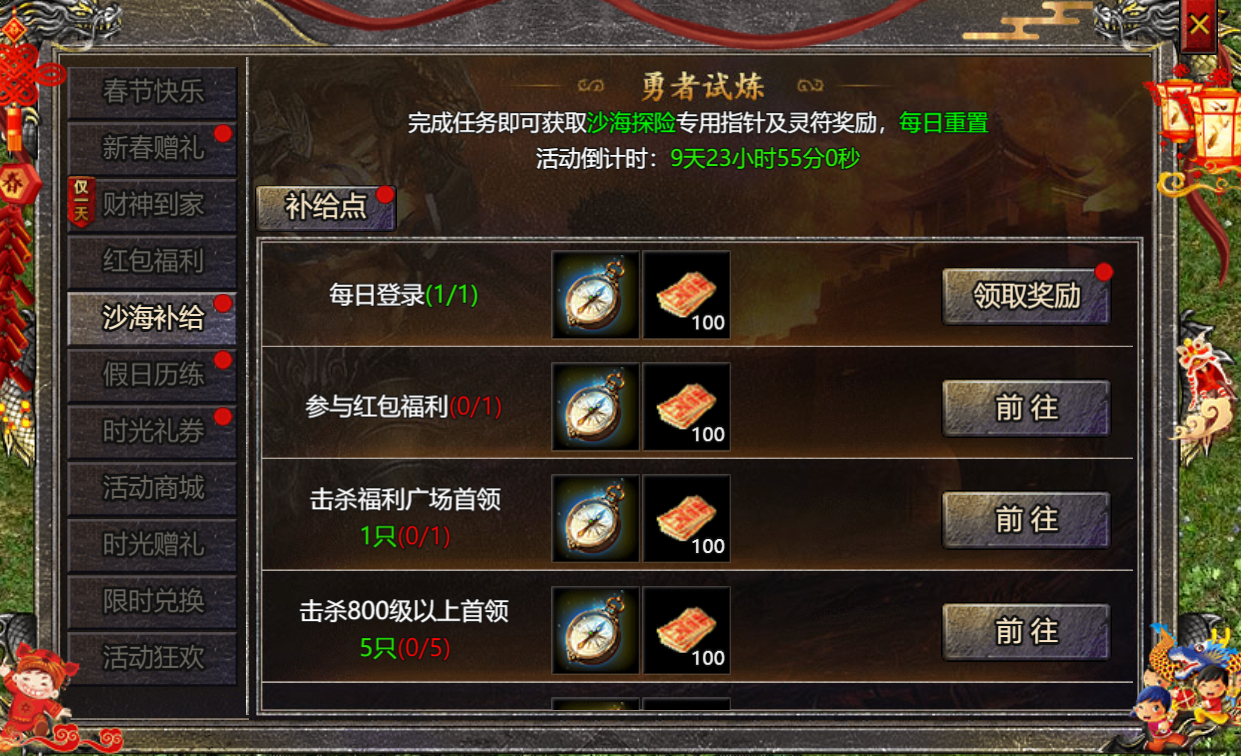
Task: Open 红包福利 sidebar tab
Action: pyautogui.click(x=152, y=262)
